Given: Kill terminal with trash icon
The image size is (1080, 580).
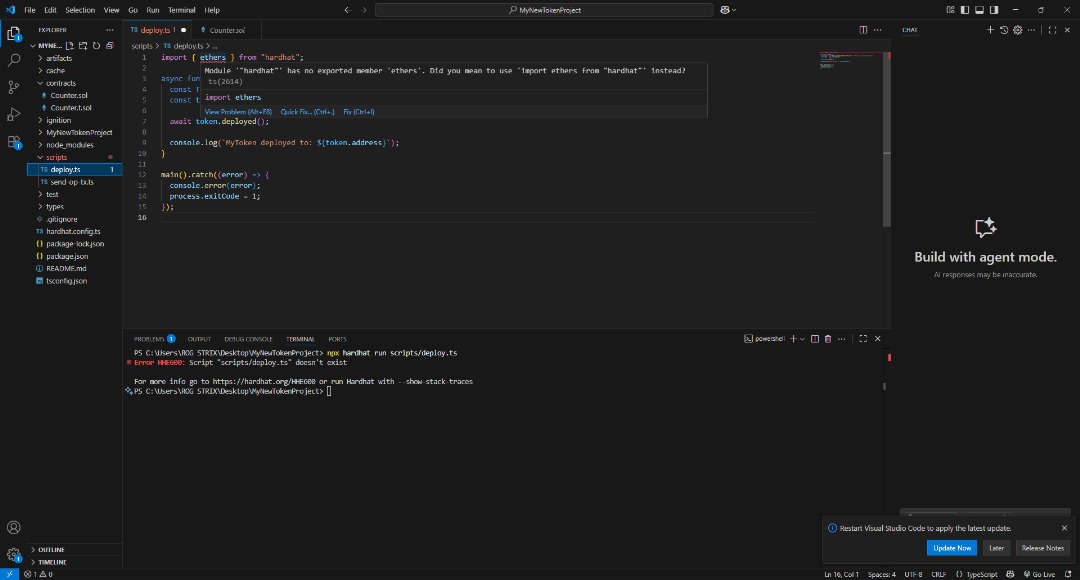Looking at the screenshot, I should tap(828, 339).
